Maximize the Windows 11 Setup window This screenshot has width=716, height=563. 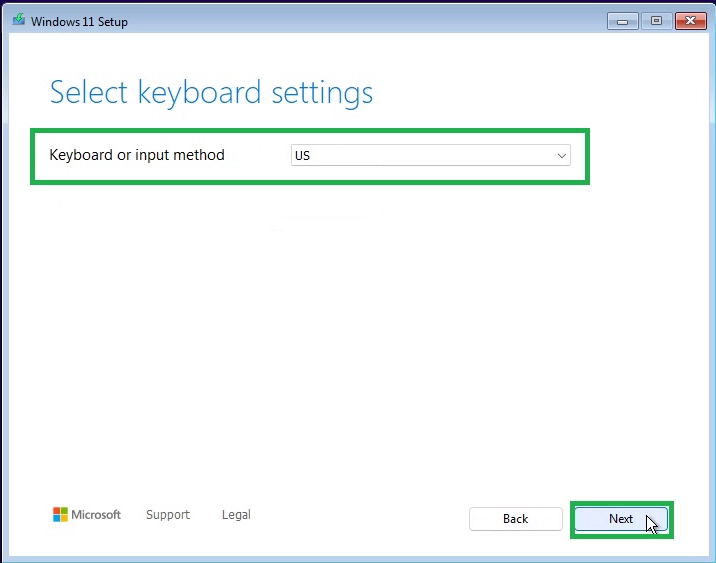(x=656, y=21)
